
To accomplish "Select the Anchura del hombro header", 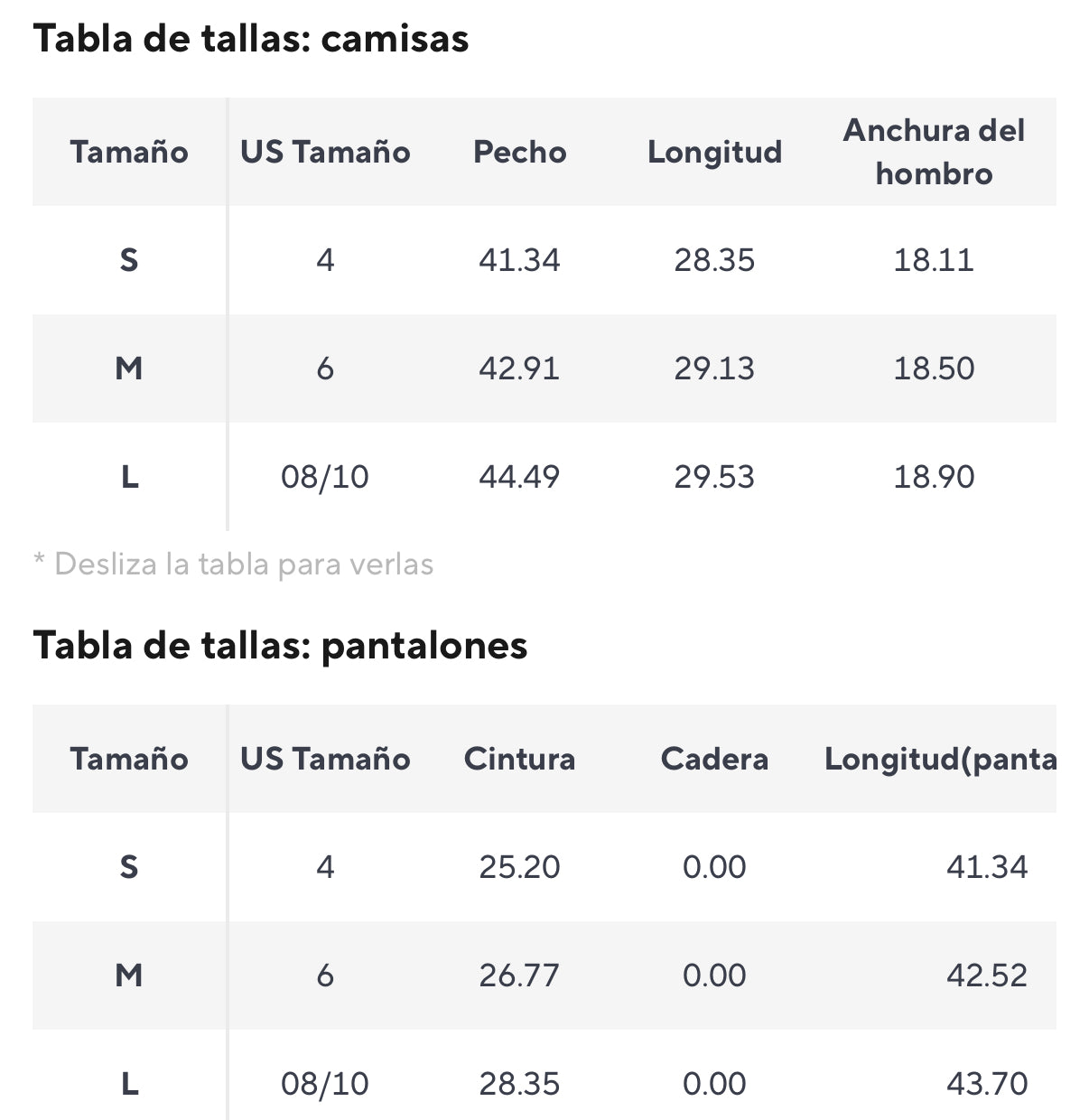I will click(x=934, y=152).
